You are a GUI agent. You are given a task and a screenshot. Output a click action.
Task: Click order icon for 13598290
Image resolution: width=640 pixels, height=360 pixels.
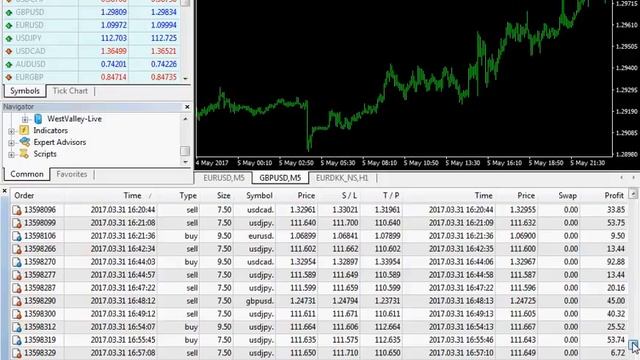click(17, 301)
